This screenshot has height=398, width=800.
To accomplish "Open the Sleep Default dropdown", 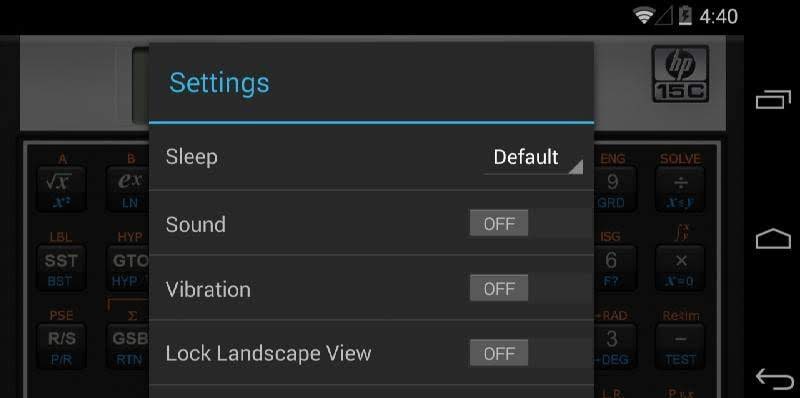I will click(x=533, y=157).
